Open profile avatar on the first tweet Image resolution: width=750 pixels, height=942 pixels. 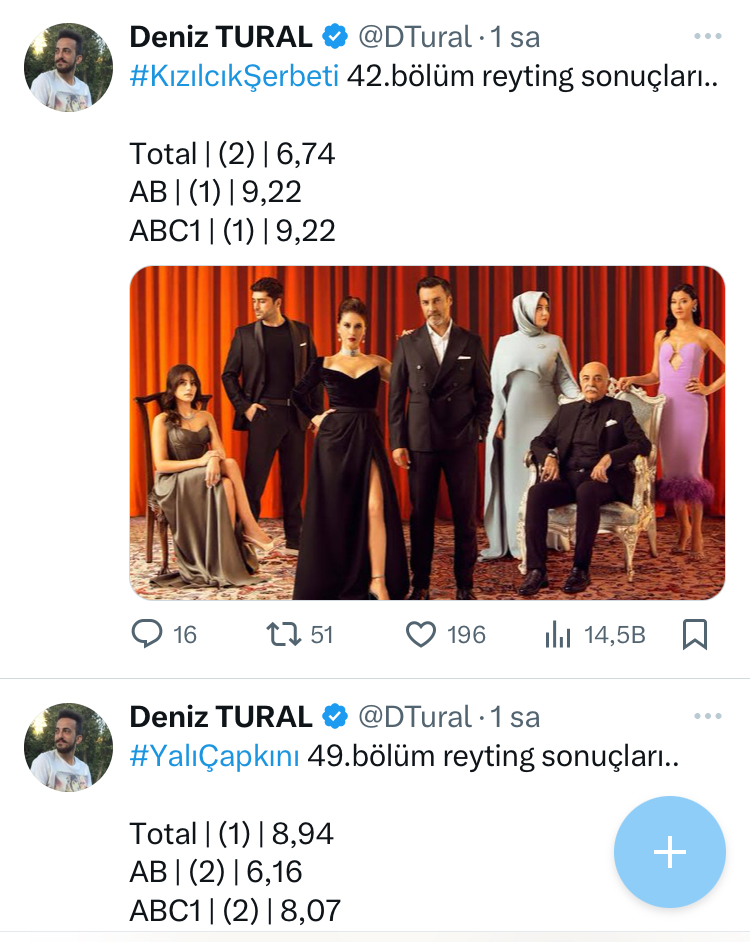[69, 67]
